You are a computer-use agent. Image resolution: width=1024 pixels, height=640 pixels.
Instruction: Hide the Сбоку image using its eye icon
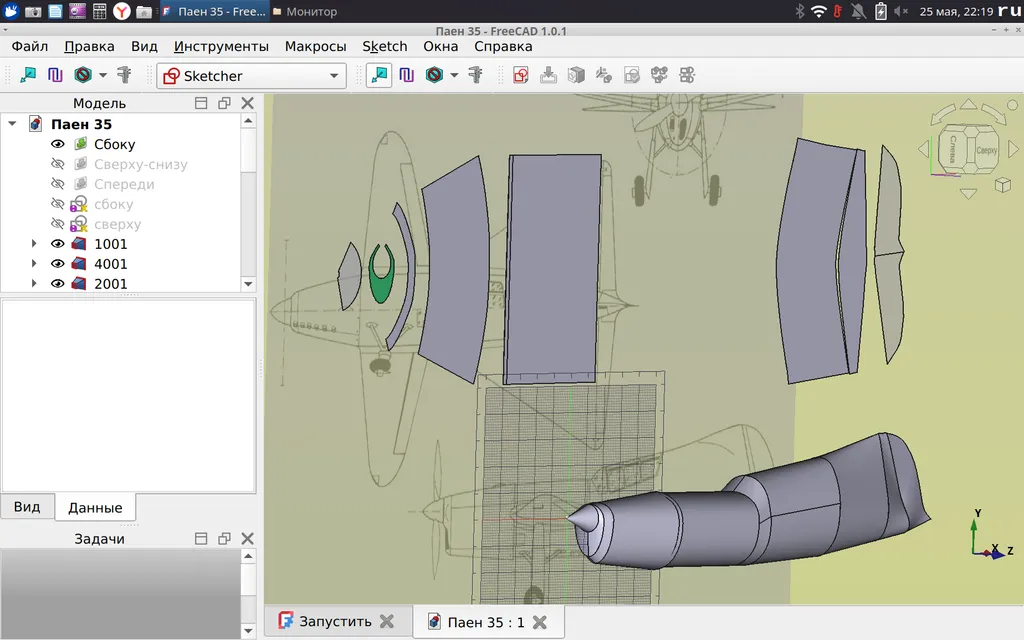(x=58, y=144)
